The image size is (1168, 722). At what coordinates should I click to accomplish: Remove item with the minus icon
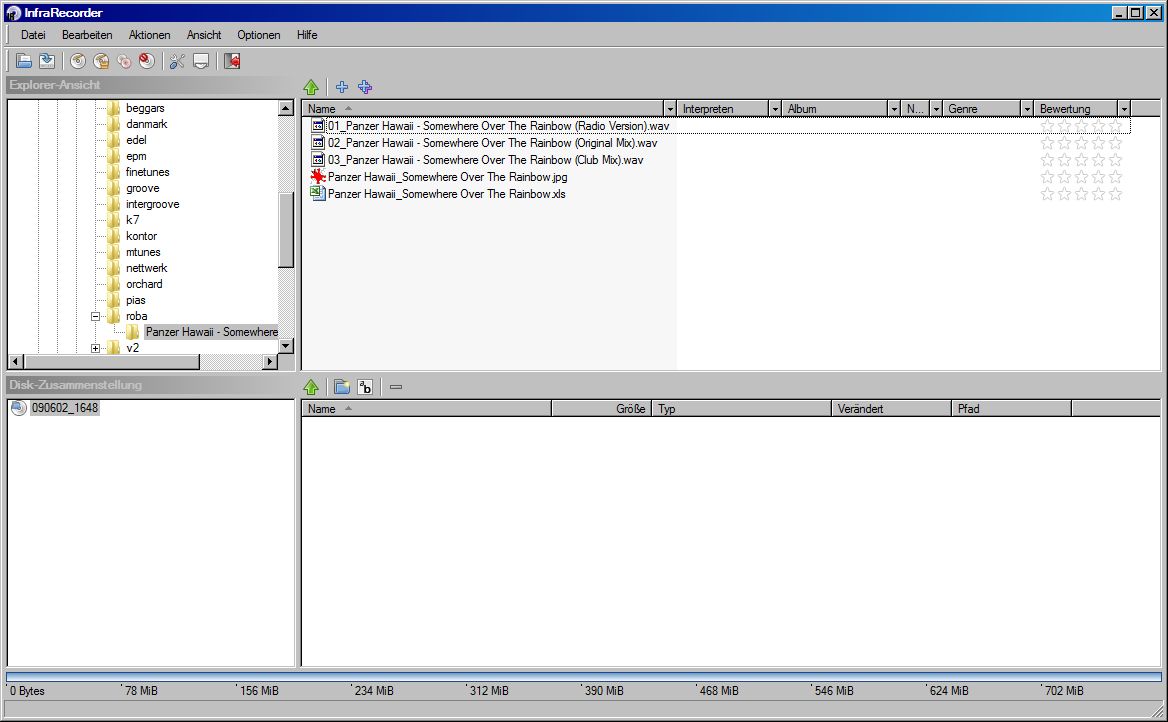pos(396,387)
